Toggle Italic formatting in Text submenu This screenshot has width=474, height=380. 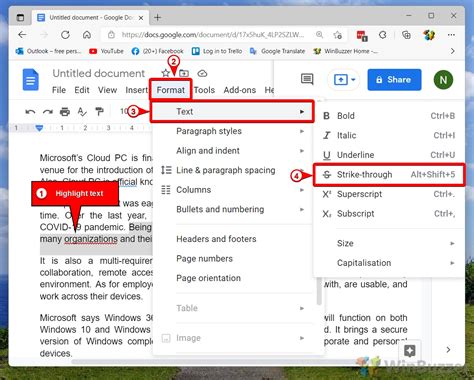[x=389, y=135]
